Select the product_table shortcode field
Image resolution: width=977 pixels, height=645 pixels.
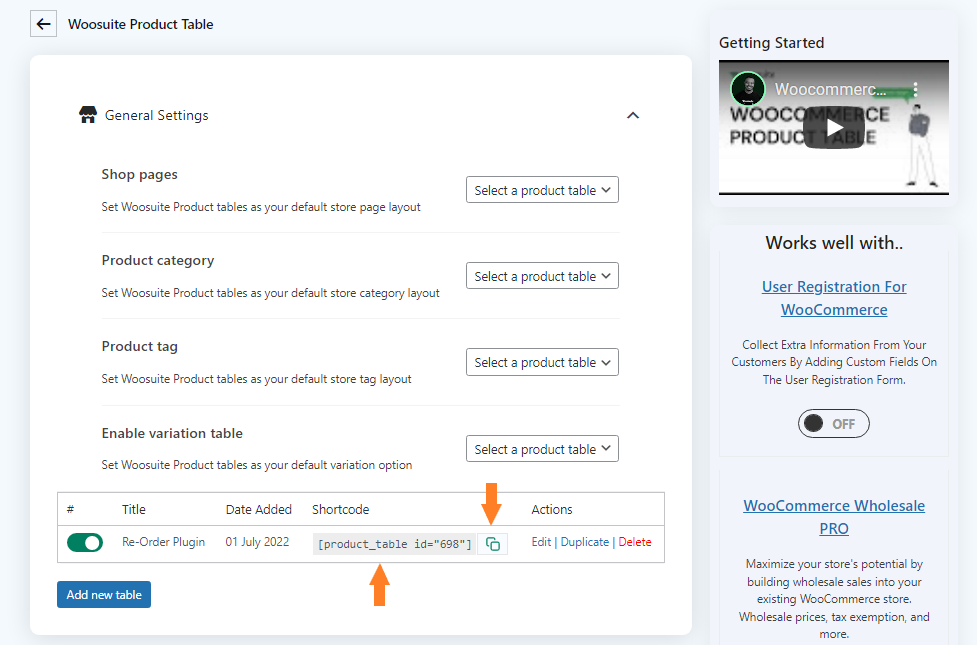394,544
